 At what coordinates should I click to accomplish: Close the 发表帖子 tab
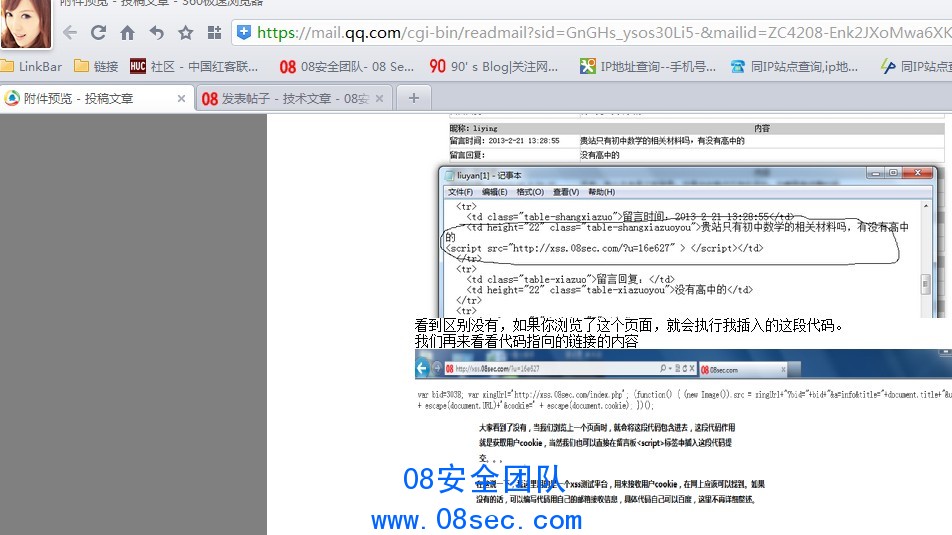click(x=379, y=98)
